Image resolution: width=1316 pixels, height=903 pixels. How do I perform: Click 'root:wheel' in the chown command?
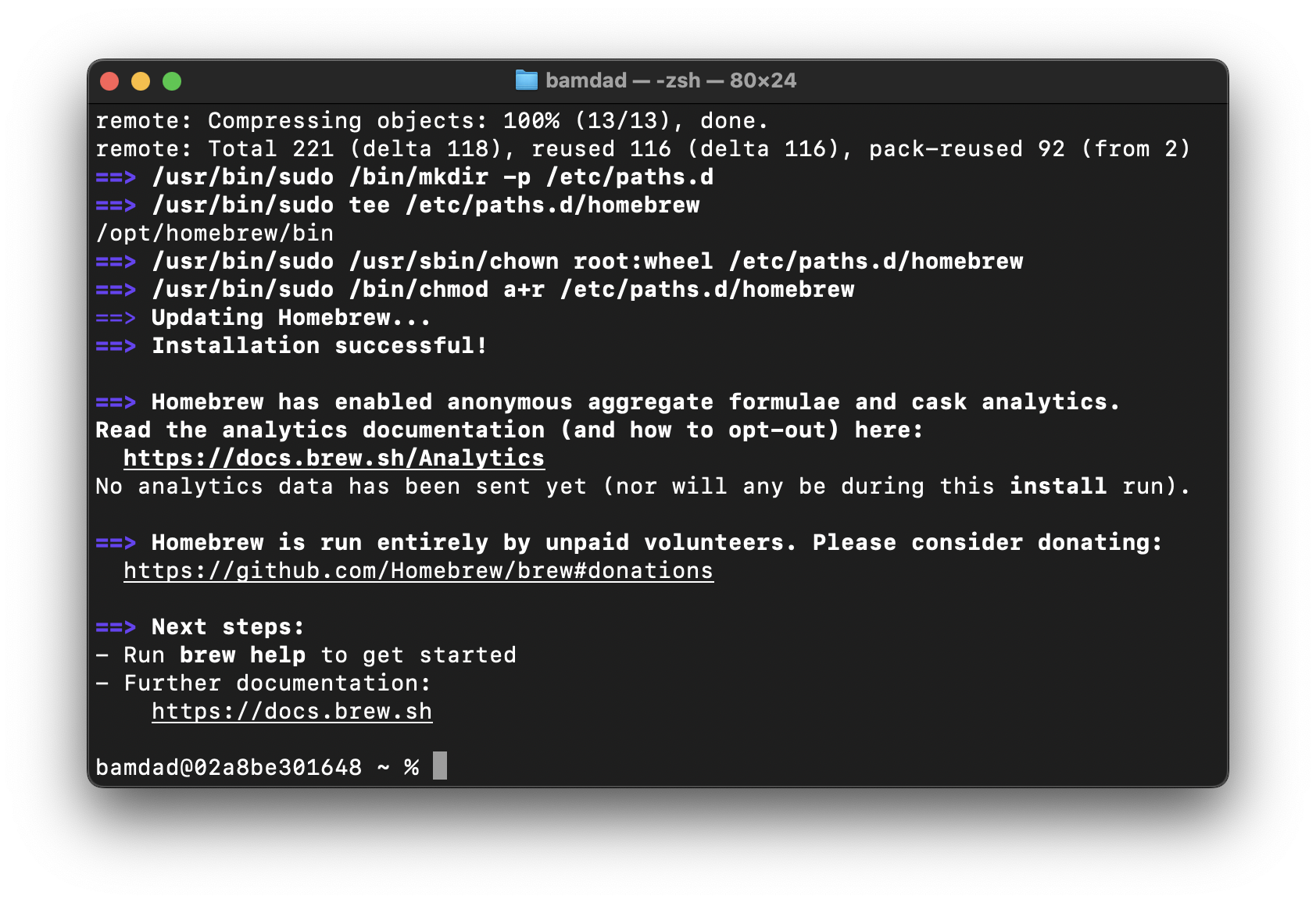click(642, 262)
